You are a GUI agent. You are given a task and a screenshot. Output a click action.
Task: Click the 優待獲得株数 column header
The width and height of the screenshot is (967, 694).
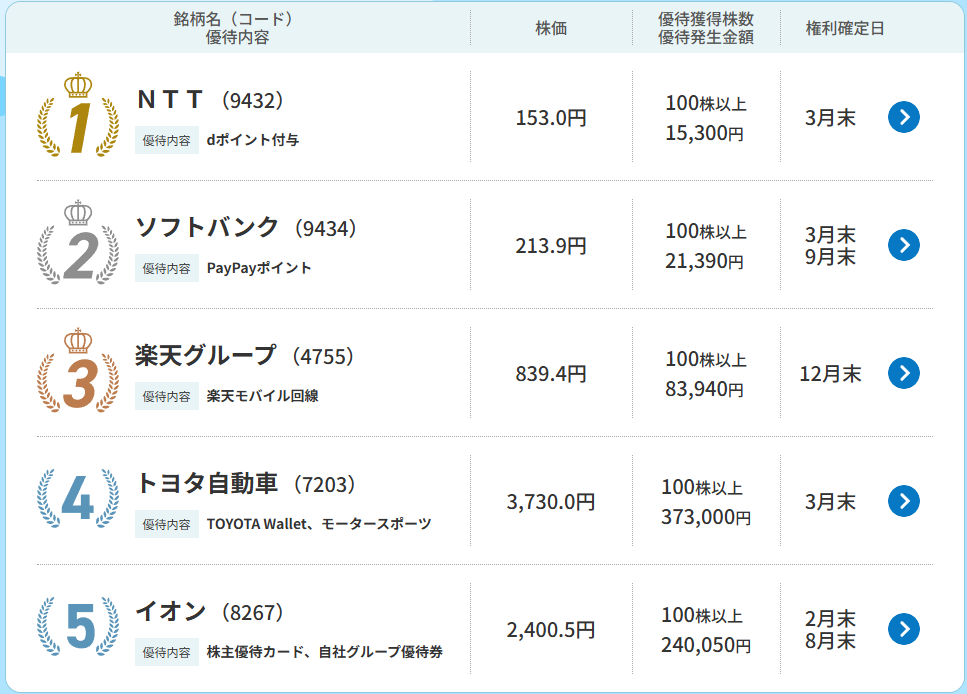[x=703, y=20]
